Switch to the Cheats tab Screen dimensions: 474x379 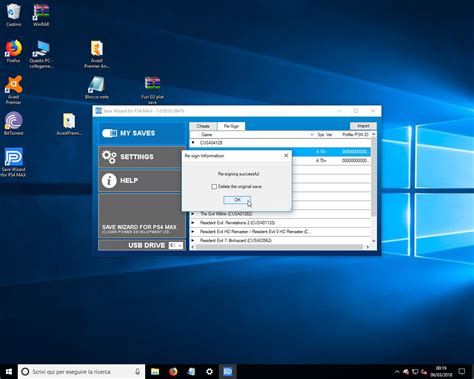click(x=203, y=126)
